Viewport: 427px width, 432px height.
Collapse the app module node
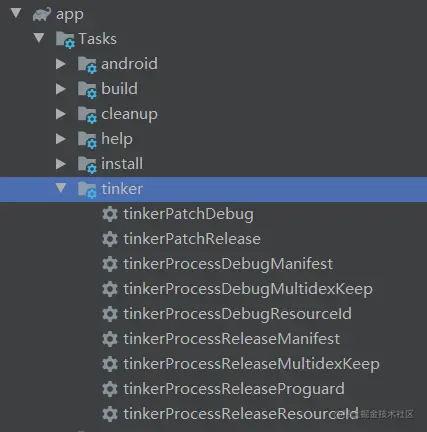(x=16, y=13)
